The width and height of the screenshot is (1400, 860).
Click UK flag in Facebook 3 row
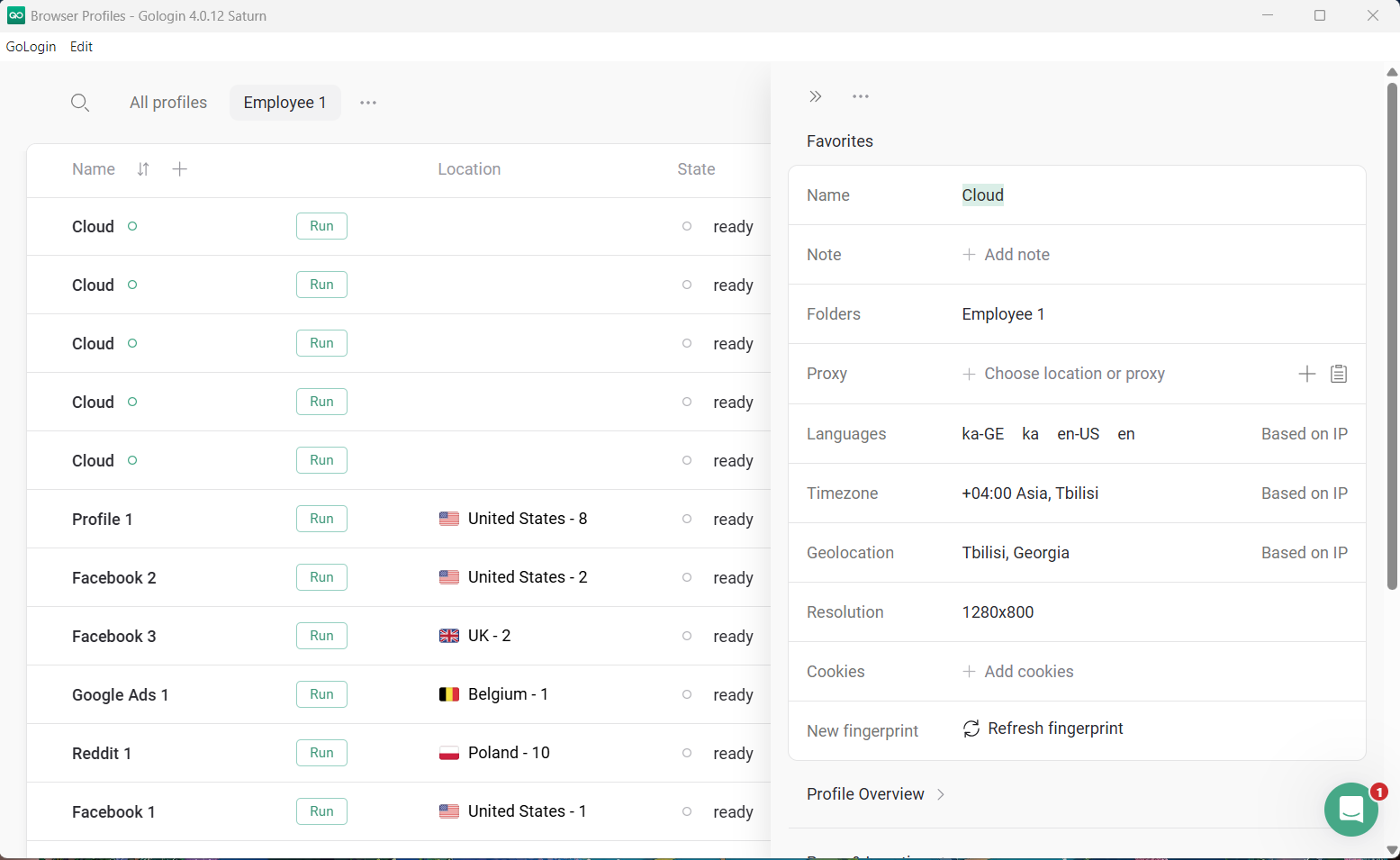tap(449, 636)
